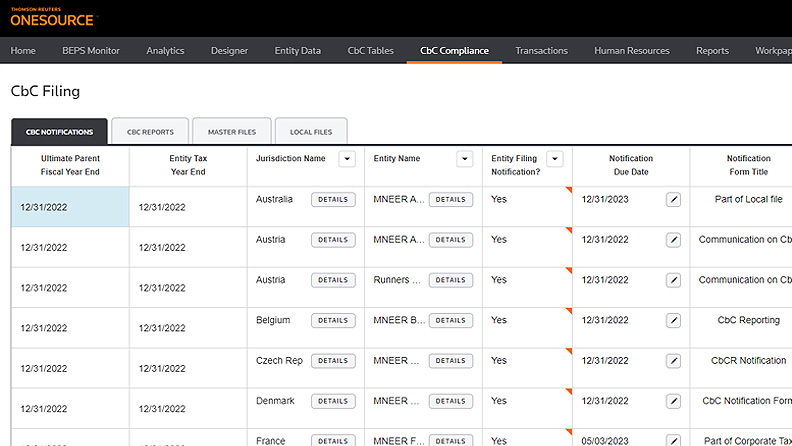The height and width of the screenshot is (446, 792).
Task: Edit due date for Belgium row
Action: pyautogui.click(x=673, y=321)
